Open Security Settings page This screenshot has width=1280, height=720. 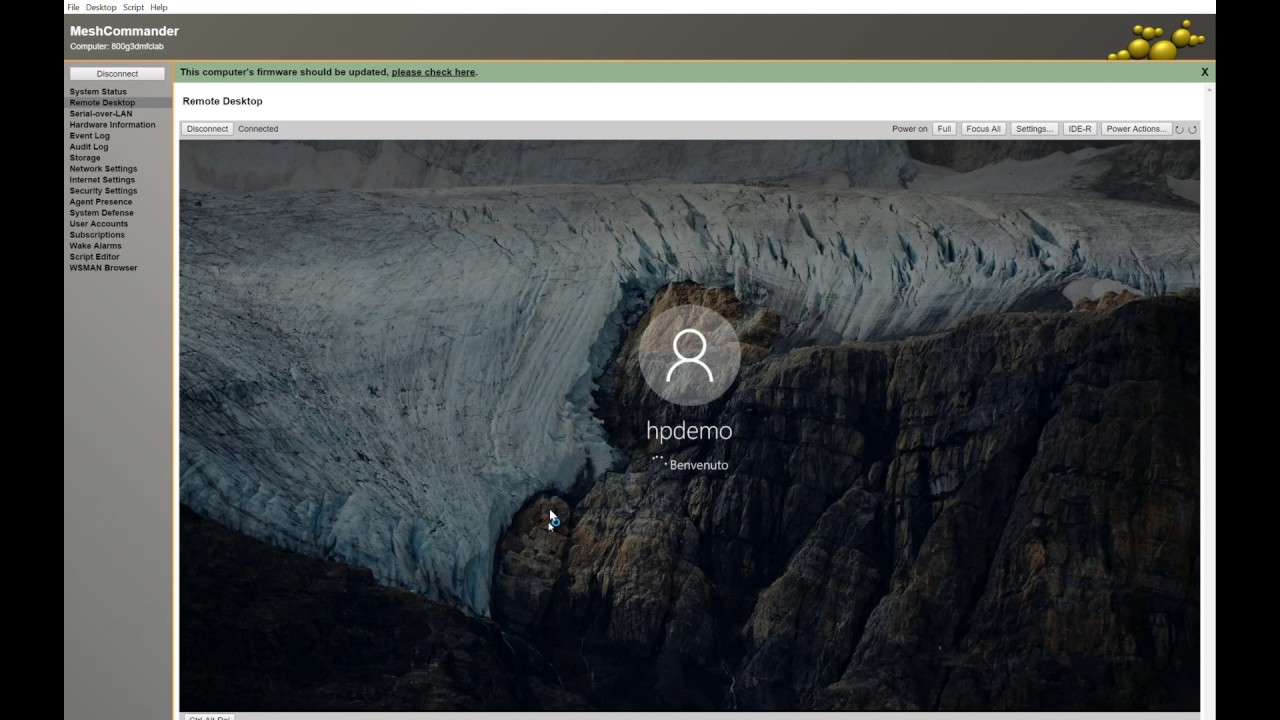[103, 191]
